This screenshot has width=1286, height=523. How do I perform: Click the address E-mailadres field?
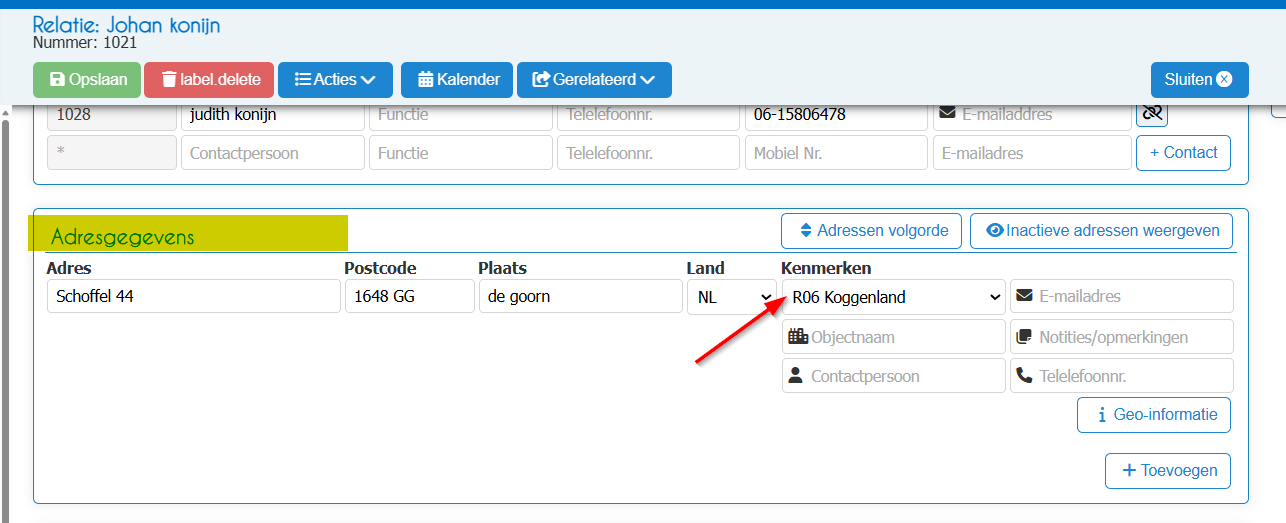coord(1122,296)
